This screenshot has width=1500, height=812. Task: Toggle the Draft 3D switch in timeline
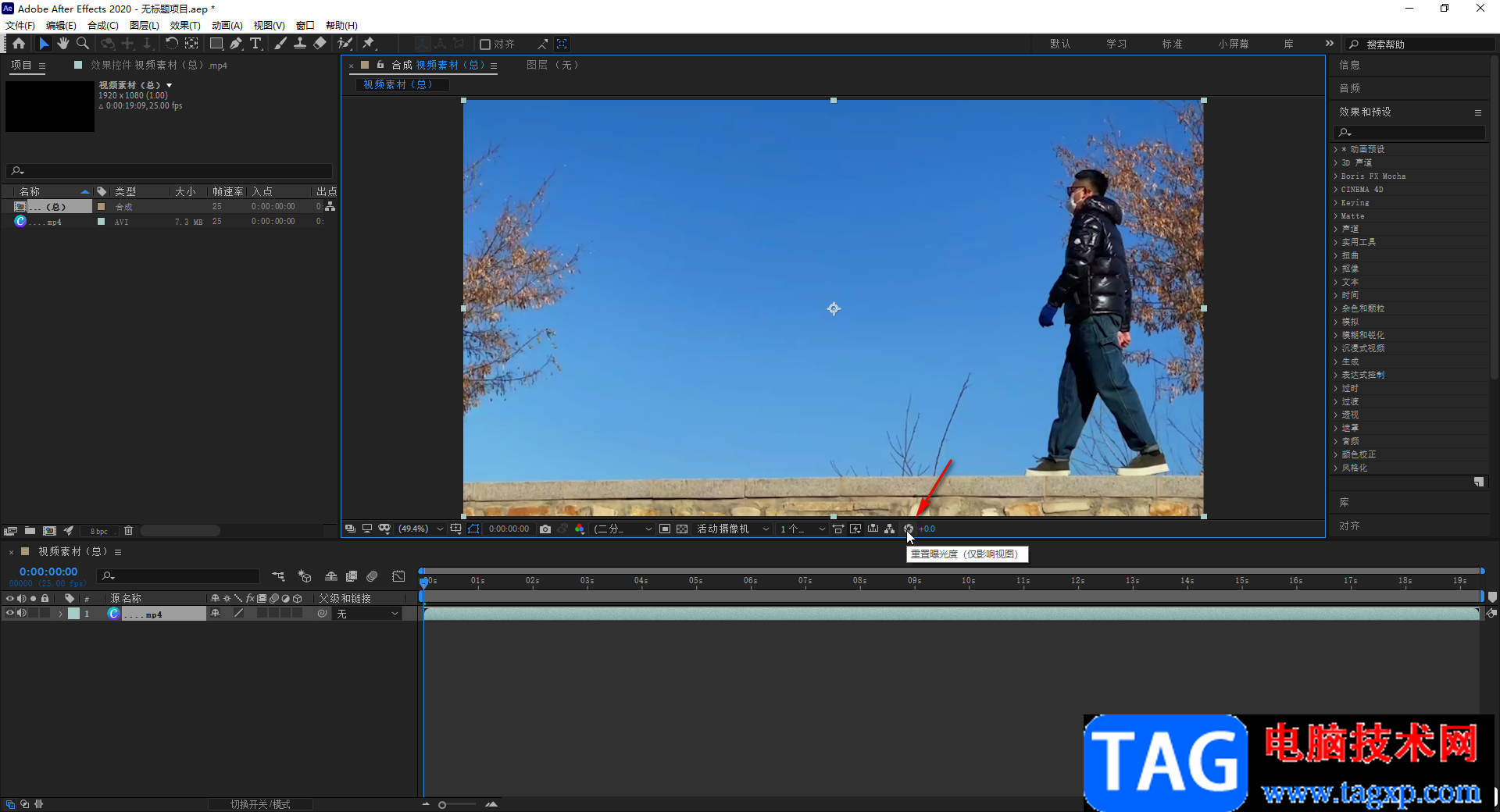[305, 576]
